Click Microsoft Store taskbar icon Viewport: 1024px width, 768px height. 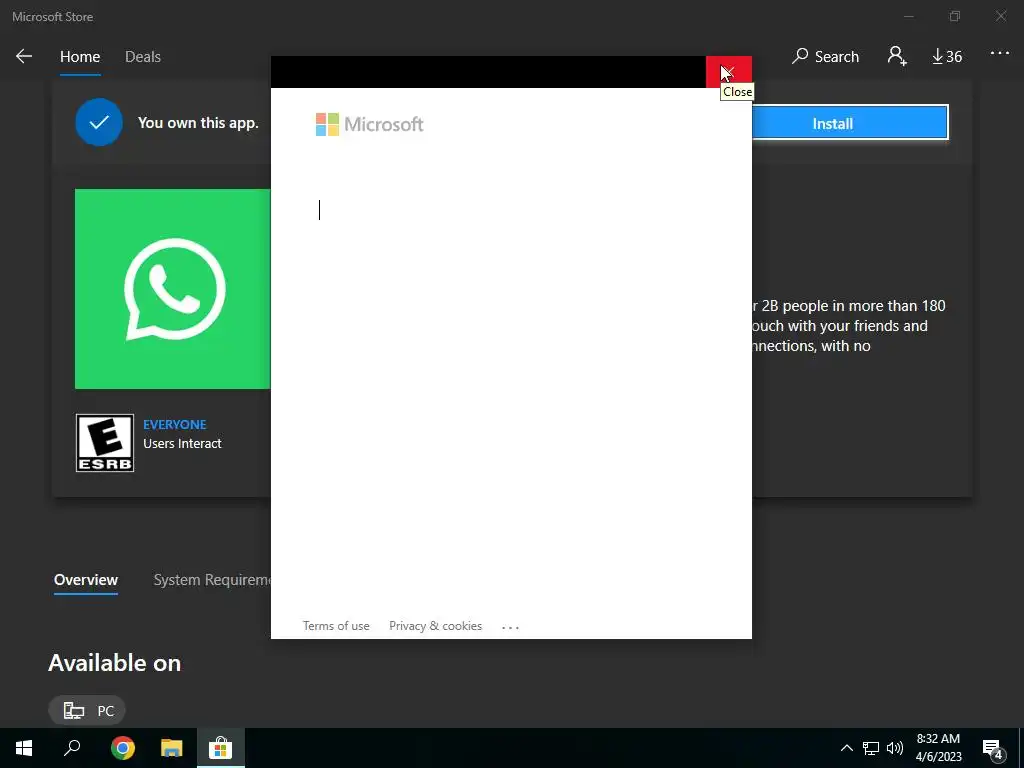tap(220, 748)
